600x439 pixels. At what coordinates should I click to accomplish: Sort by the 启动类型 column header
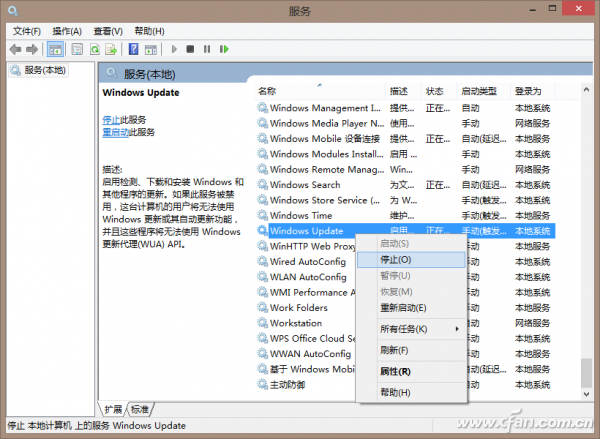(483, 91)
